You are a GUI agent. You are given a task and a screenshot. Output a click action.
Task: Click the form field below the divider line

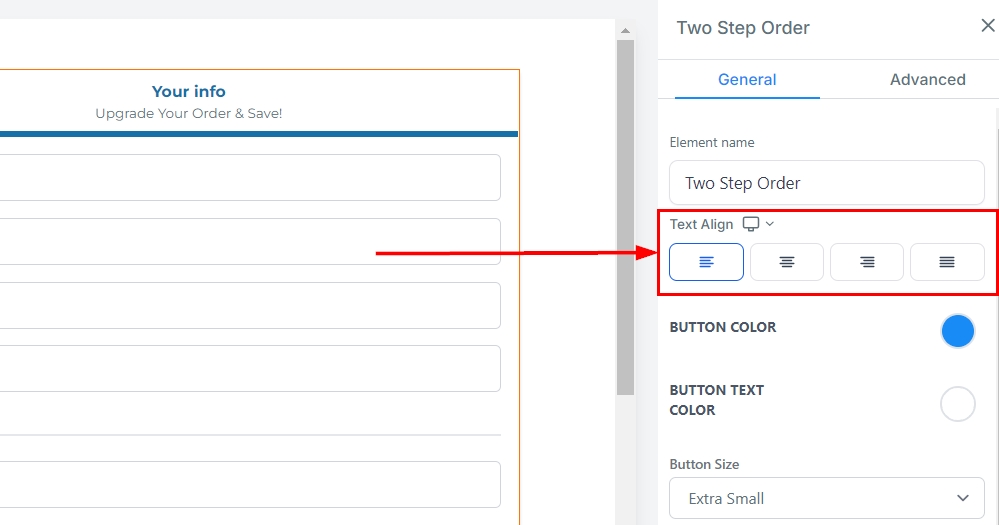[x=250, y=485]
